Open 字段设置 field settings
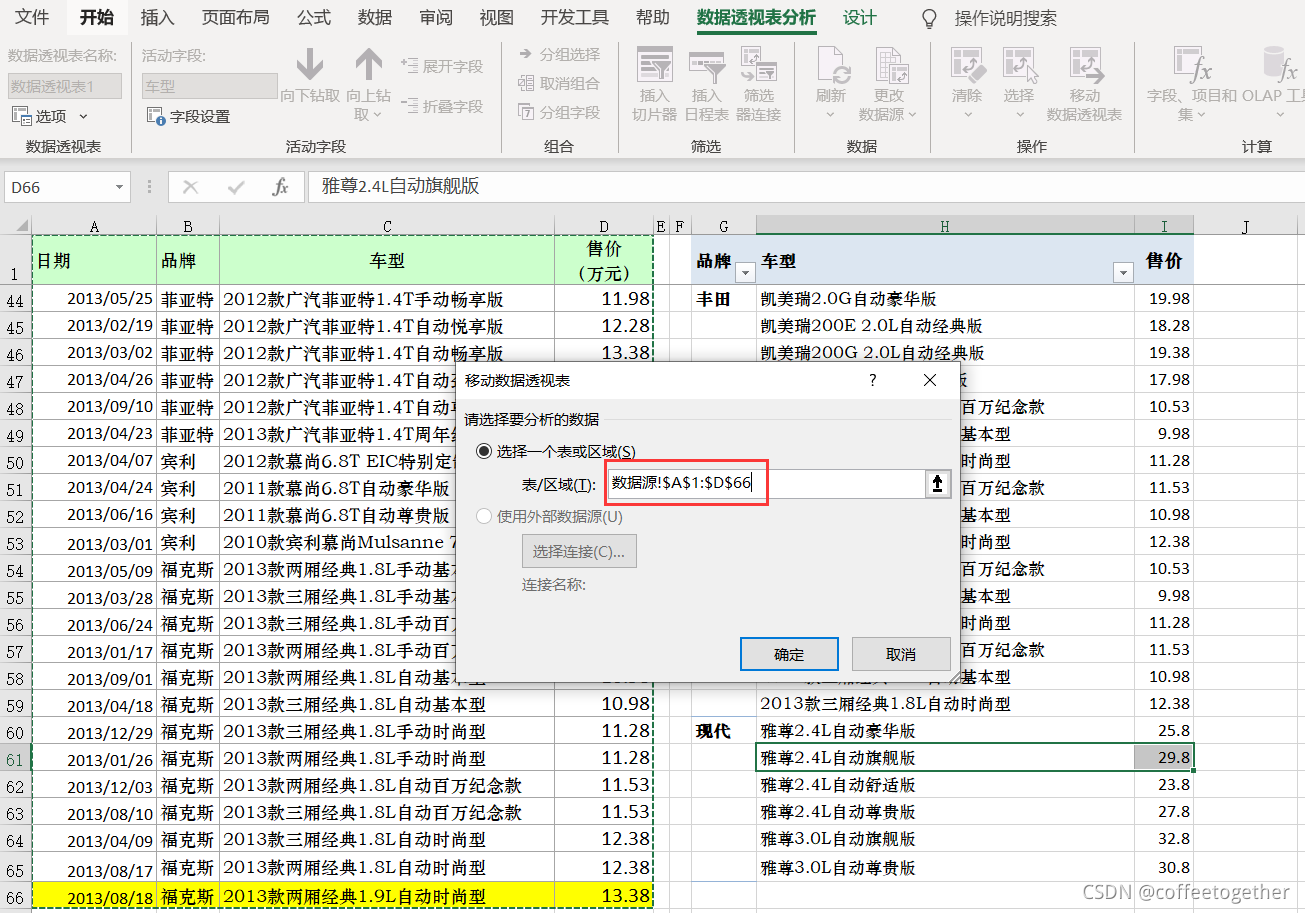This screenshot has height=913, width=1305. coord(188,116)
